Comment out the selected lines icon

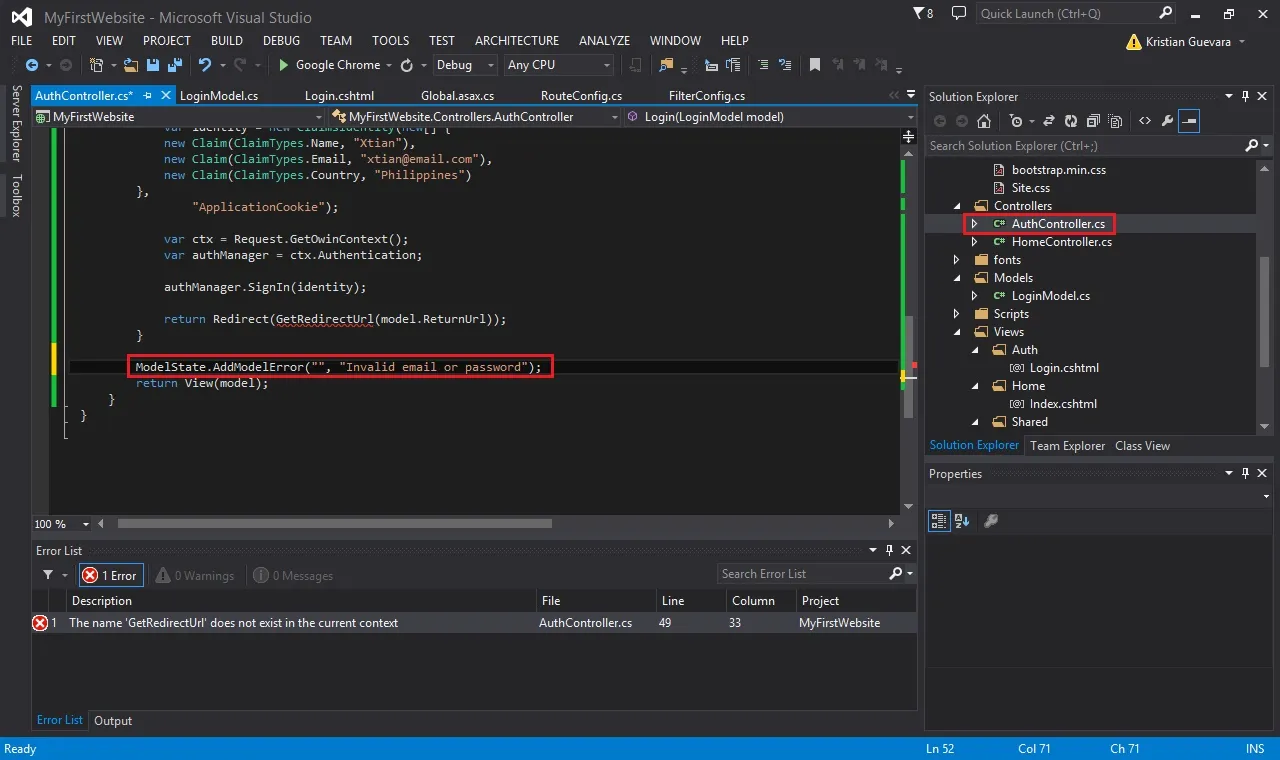point(763,65)
